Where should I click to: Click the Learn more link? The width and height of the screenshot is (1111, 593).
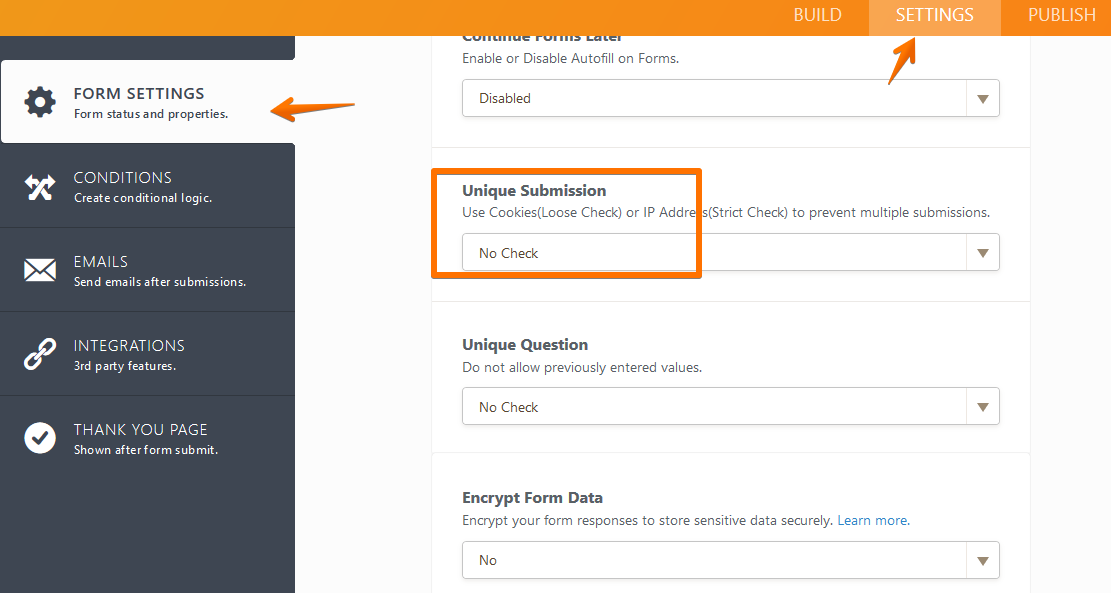[872, 520]
